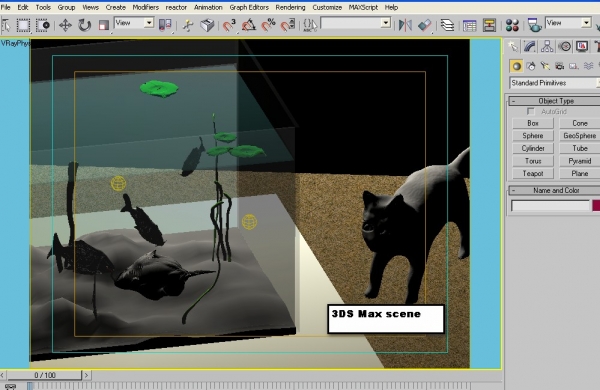Image resolution: width=600 pixels, height=390 pixels.
Task: Enable the AutoGrid checkbox
Action: coord(530,111)
